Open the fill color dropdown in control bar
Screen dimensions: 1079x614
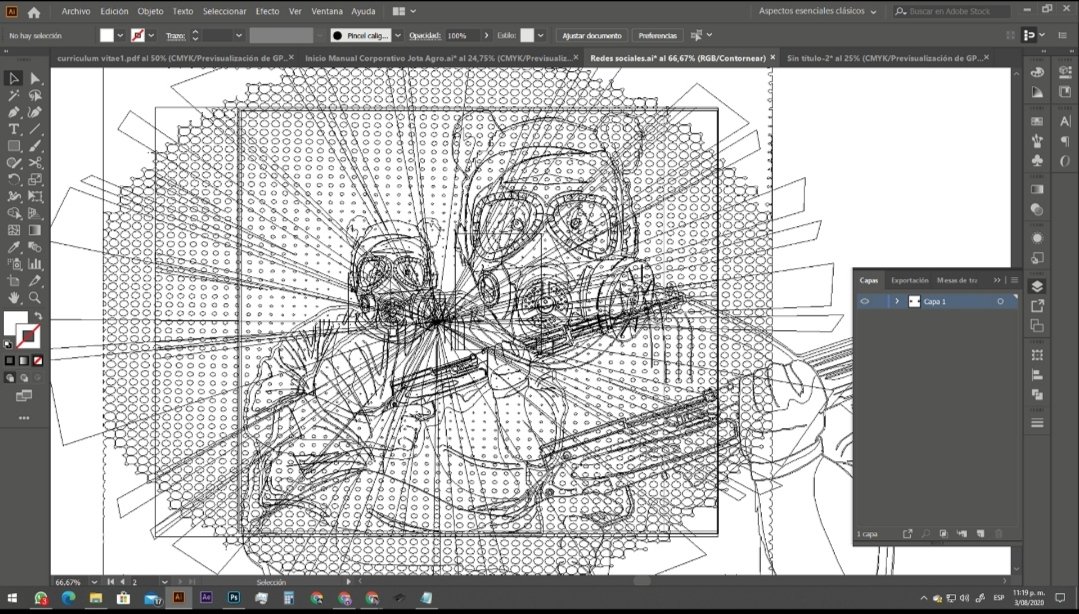[x=120, y=35]
